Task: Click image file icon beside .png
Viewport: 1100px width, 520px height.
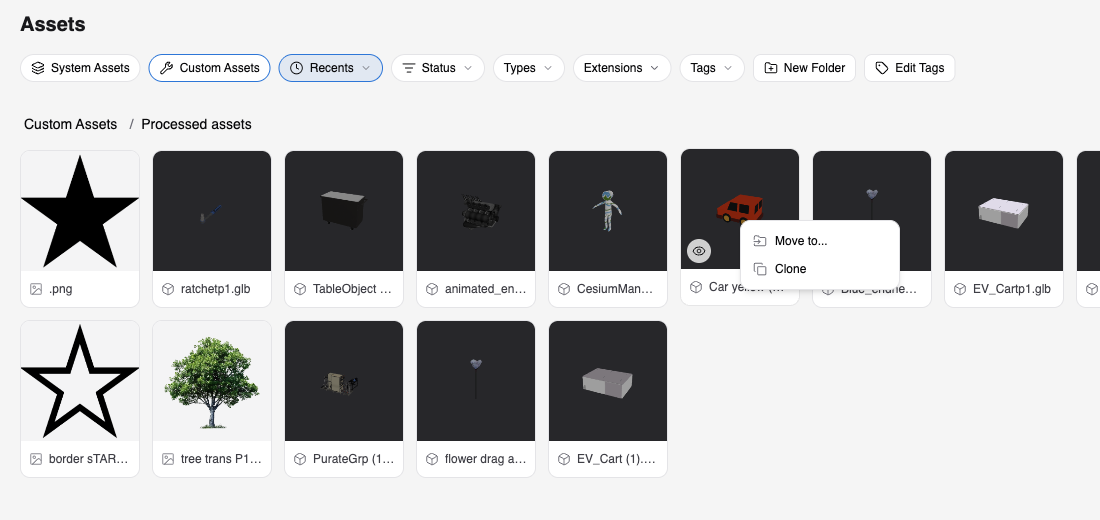Action: click(x=36, y=289)
